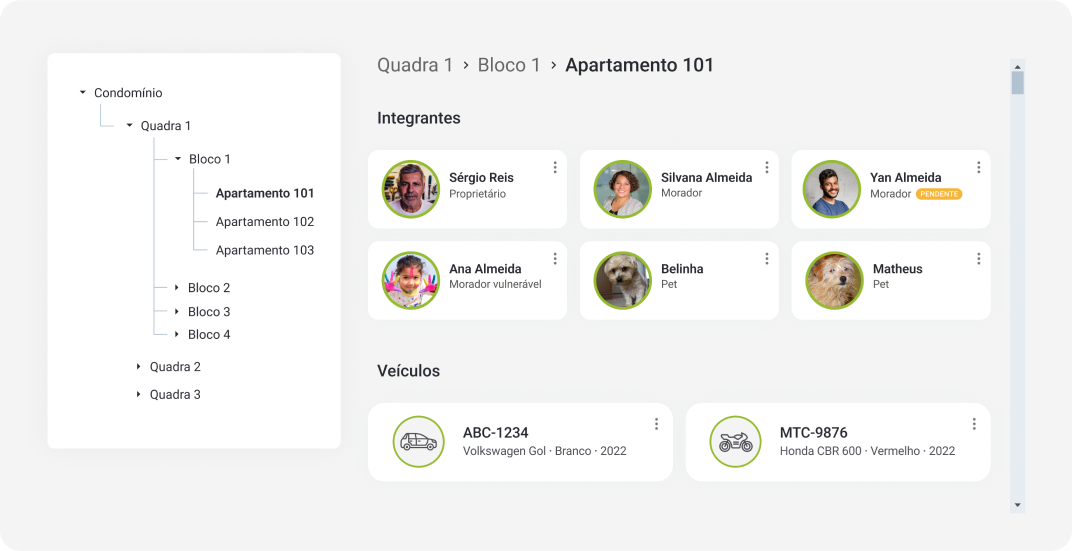Select Apartamento 103 in the tree
The width and height of the screenshot is (1072, 551).
[264, 250]
